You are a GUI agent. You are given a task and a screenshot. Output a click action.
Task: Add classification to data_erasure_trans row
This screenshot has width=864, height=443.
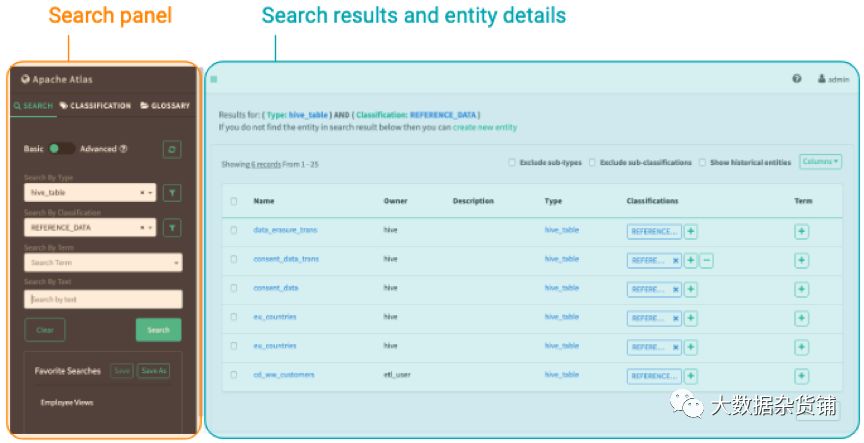click(690, 231)
